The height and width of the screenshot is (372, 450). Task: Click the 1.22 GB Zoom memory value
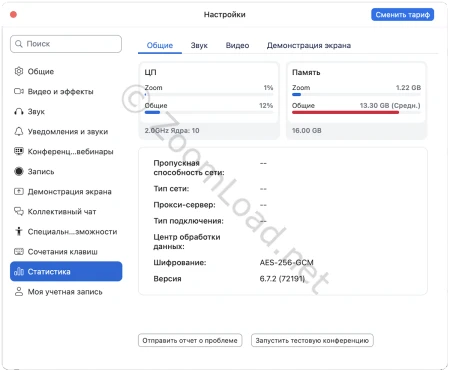click(408, 88)
